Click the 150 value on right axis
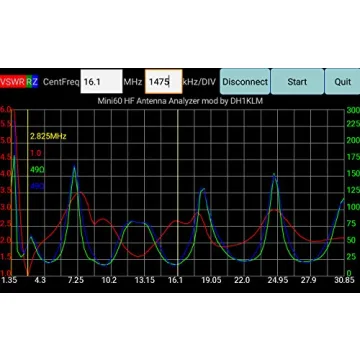Screen dimensions: 360x360 353,174
